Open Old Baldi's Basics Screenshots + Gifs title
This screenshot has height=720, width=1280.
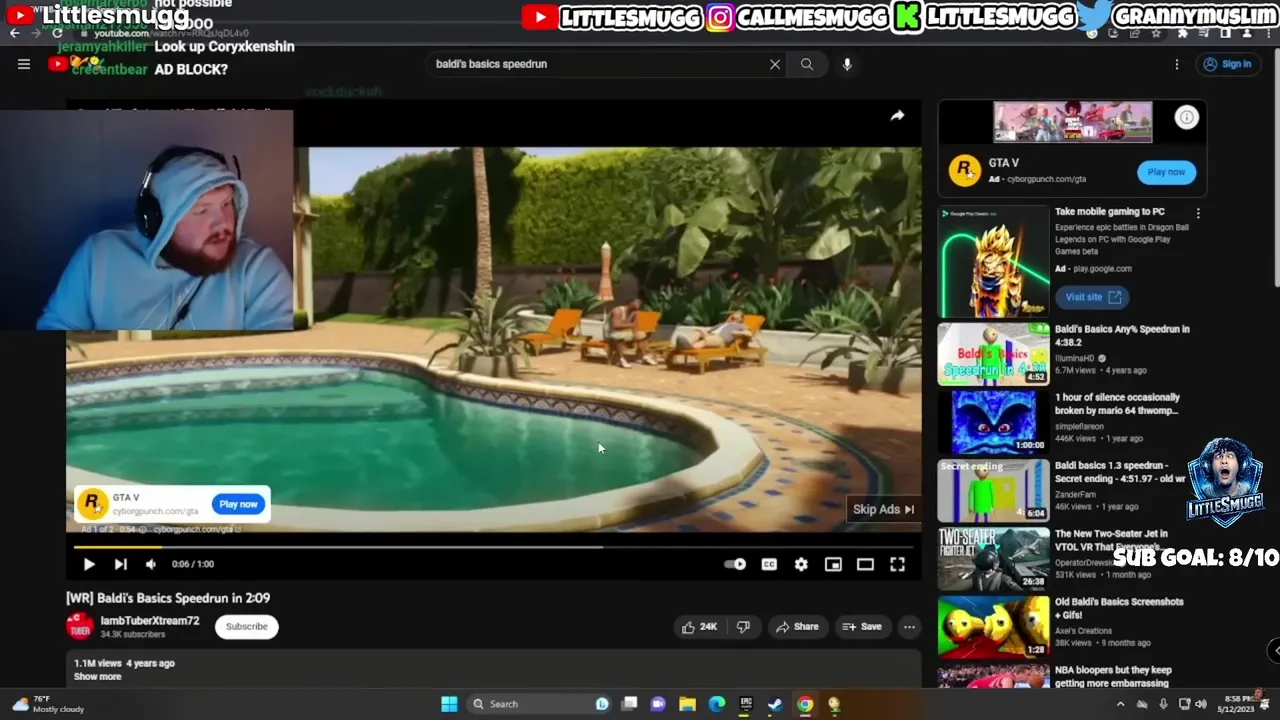point(1119,608)
